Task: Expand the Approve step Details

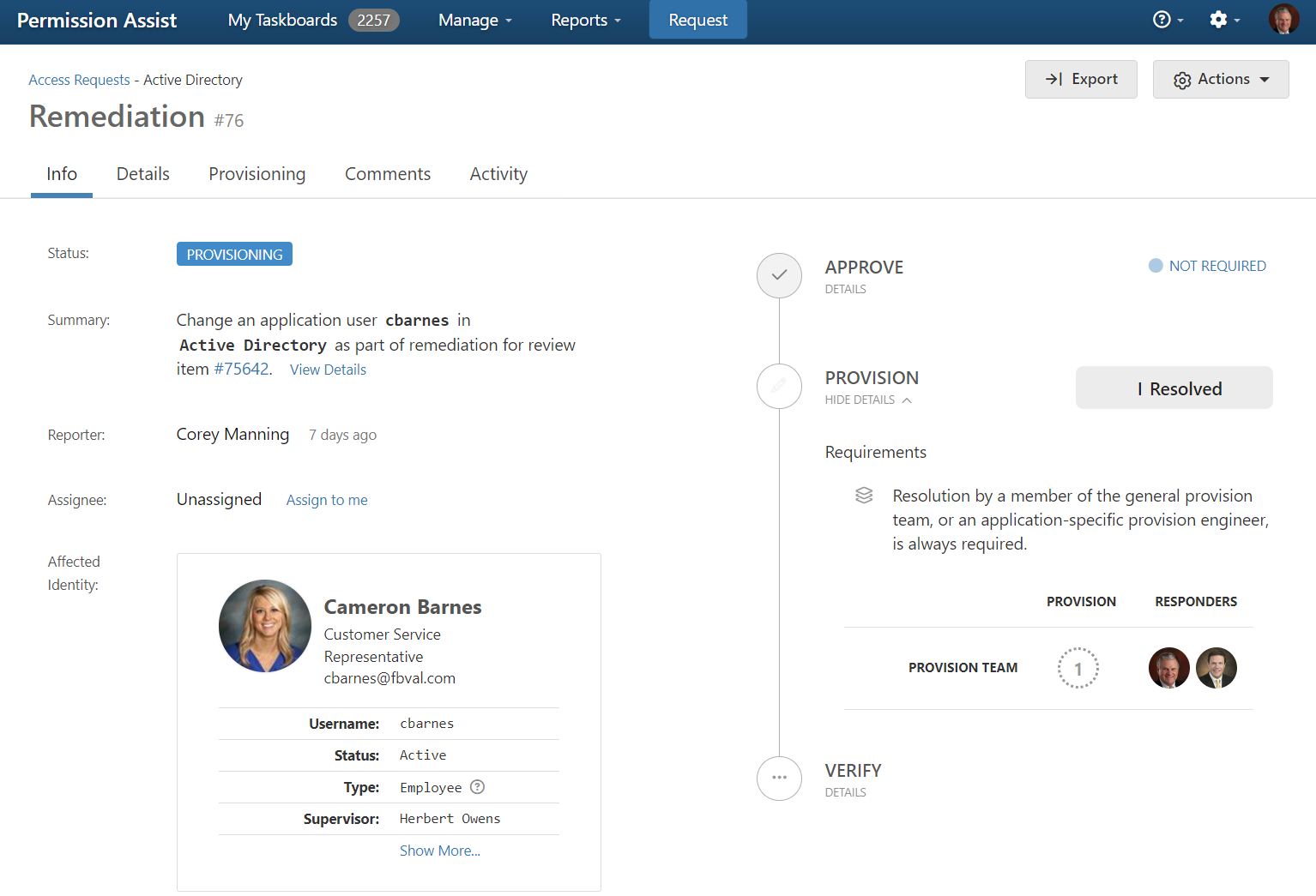Action: (x=845, y=289)
